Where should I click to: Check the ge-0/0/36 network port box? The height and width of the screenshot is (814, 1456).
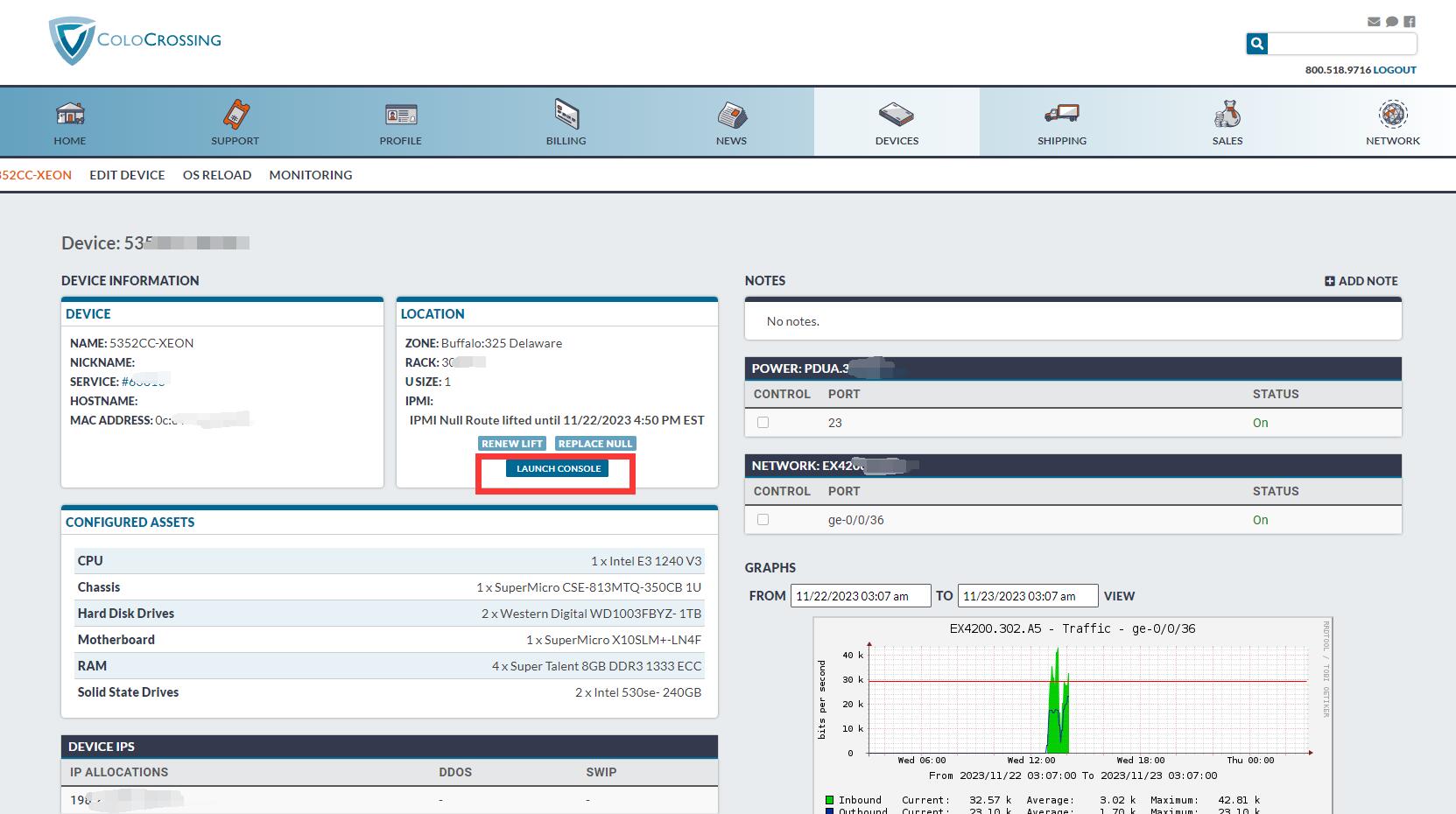pos(763,520)
